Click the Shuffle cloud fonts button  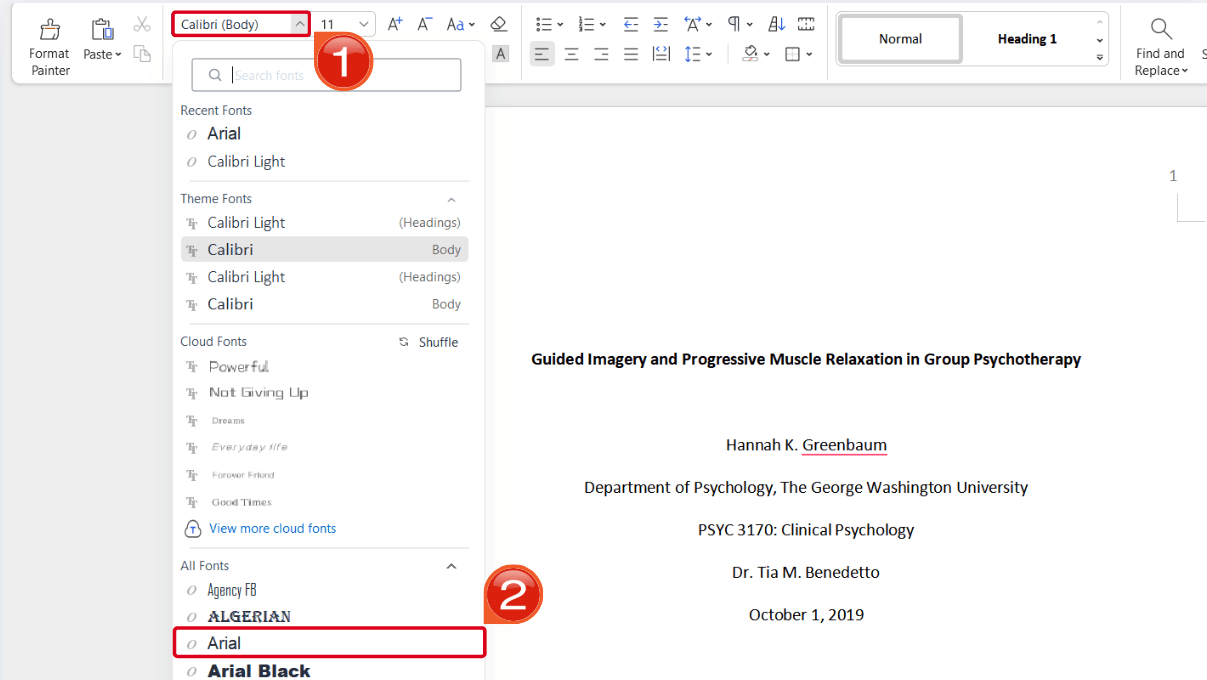(x=429, y=342)
